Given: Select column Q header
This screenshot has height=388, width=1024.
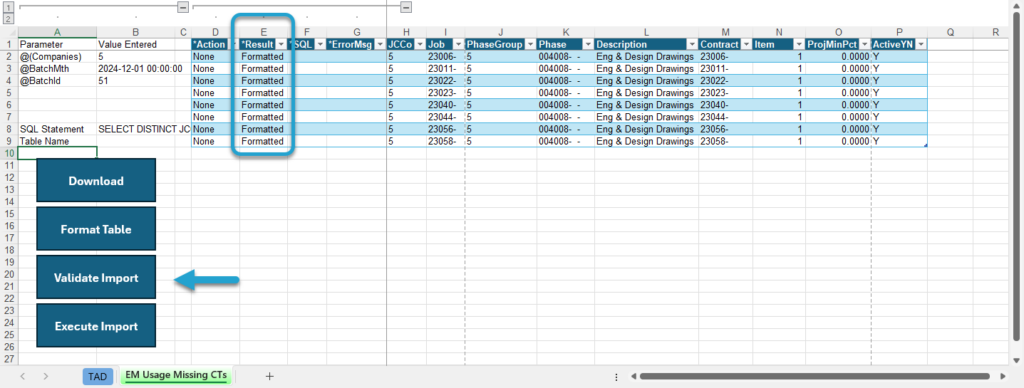Looking at the screenshot, I should coord(950,32).
